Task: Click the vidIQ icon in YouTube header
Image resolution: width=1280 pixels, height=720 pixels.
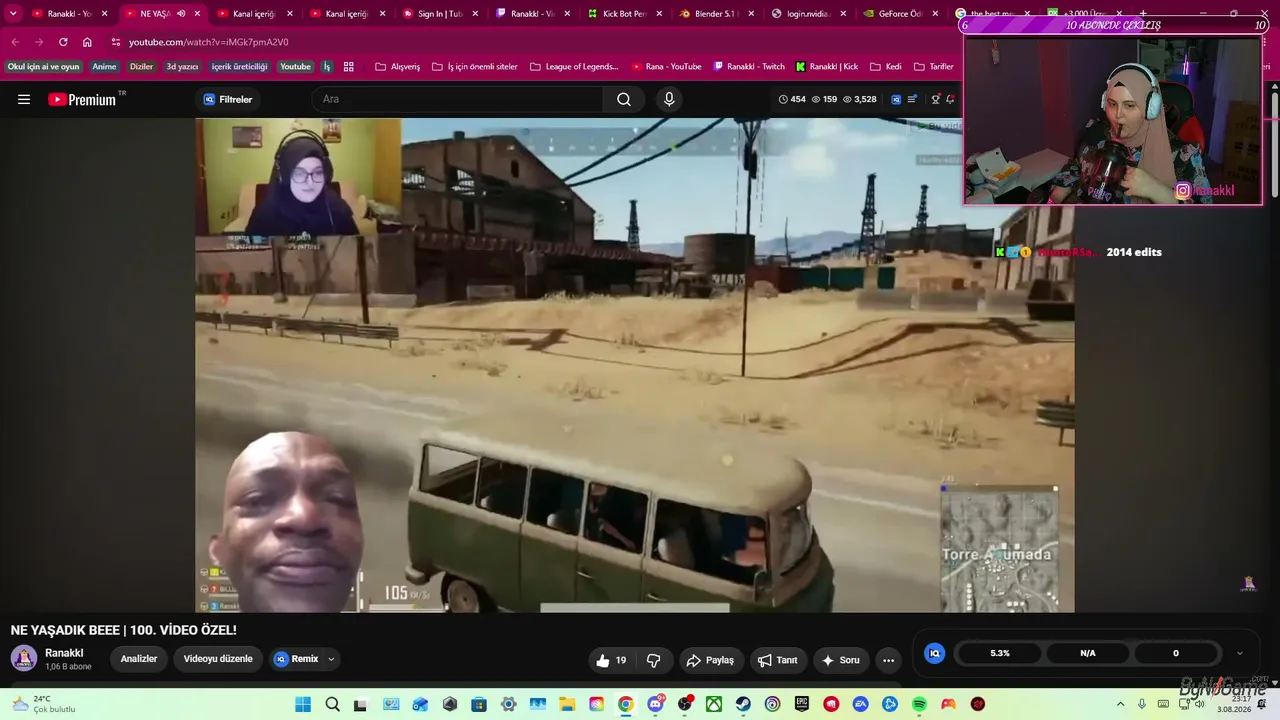Action: click(x=896, y=99)
